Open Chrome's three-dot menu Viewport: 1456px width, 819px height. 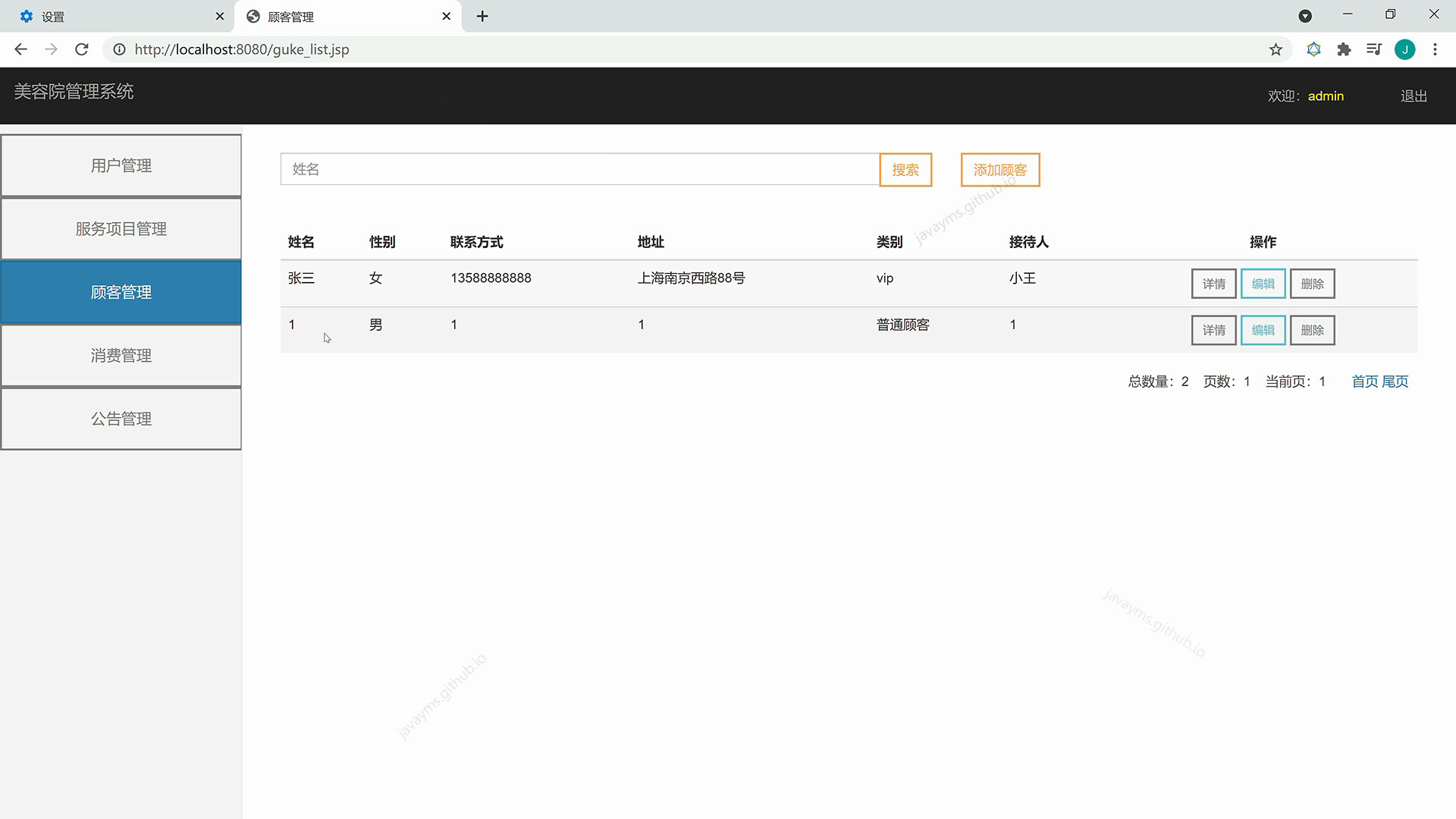(x=1435, y=49)
